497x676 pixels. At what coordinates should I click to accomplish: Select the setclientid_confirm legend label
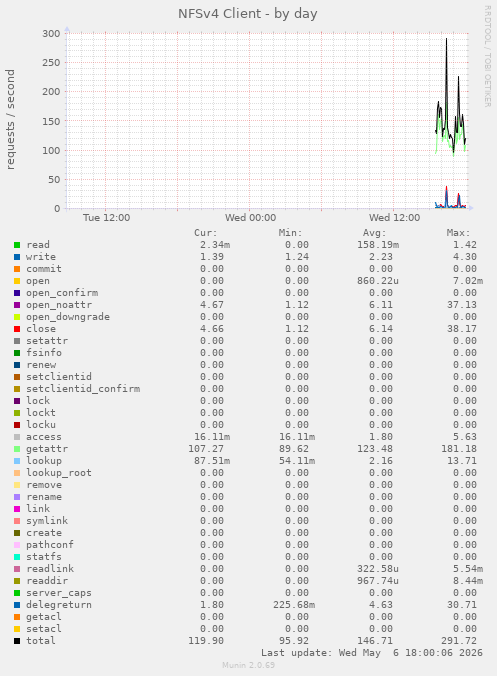[x=83, y=389]
